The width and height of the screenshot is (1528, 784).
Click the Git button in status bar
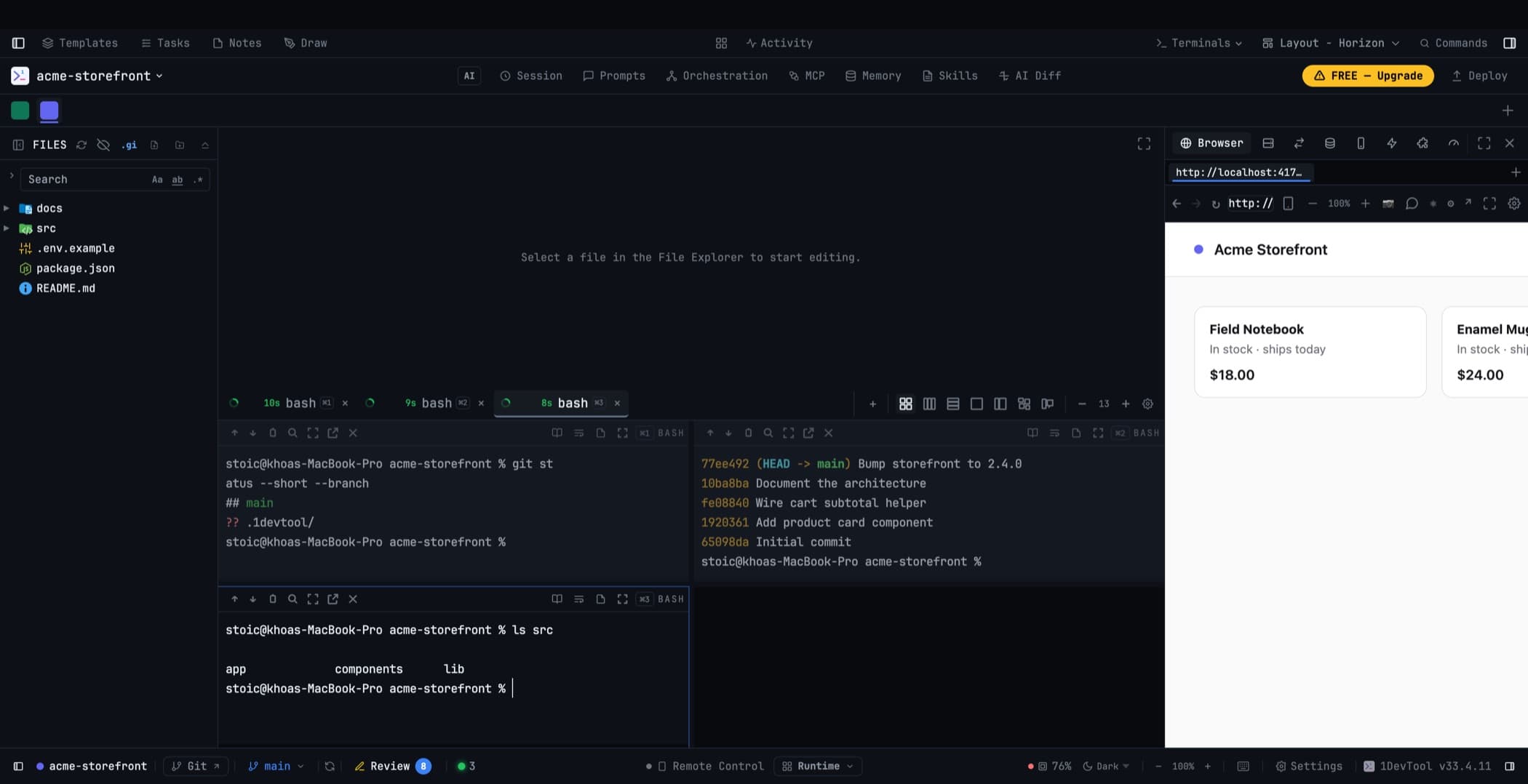pos(196,766)
